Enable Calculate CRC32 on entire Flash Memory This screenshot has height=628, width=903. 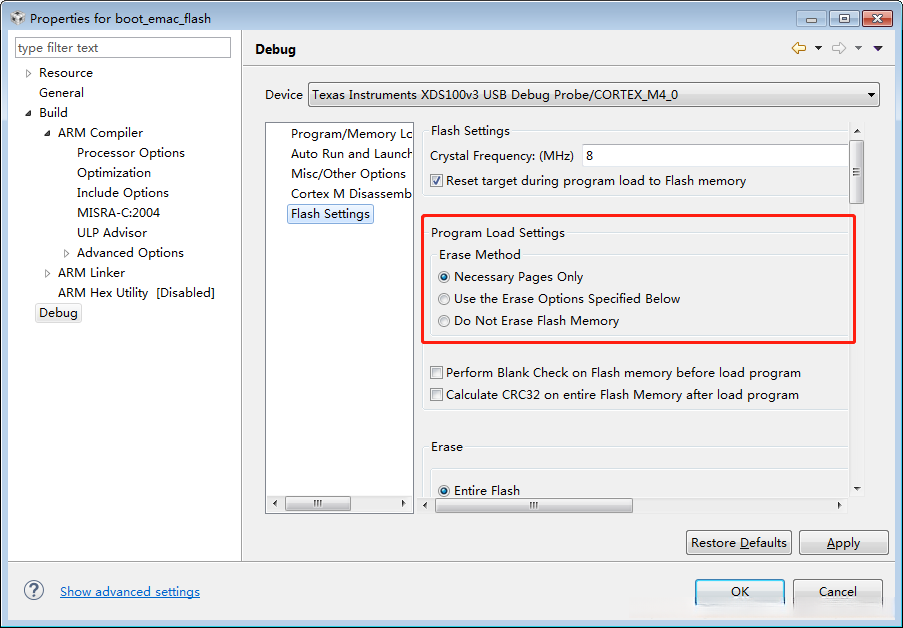click(x=437, y=395)
